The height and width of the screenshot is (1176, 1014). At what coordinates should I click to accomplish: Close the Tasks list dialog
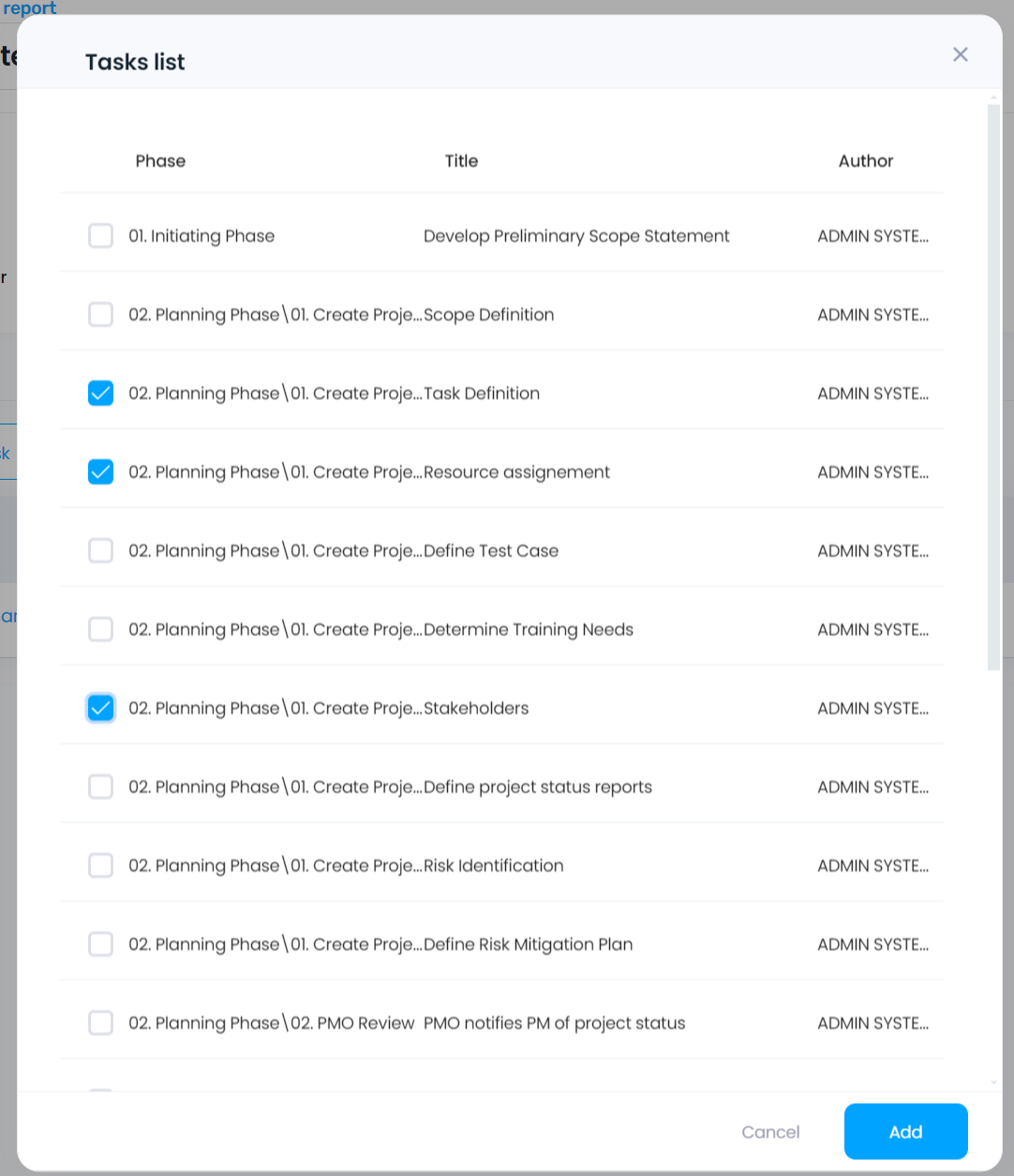tap(960, 54)
